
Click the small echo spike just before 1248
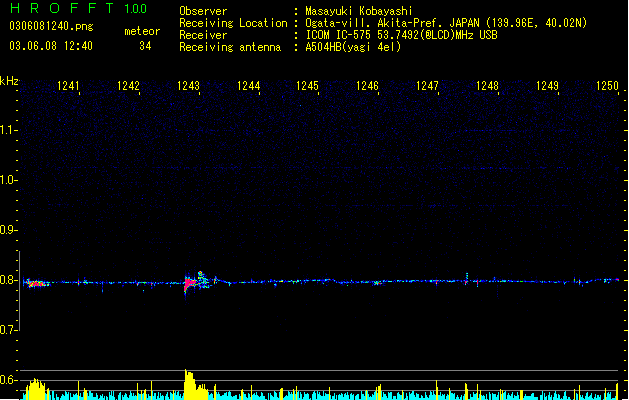pyautogui.click(x=467, y=278)
